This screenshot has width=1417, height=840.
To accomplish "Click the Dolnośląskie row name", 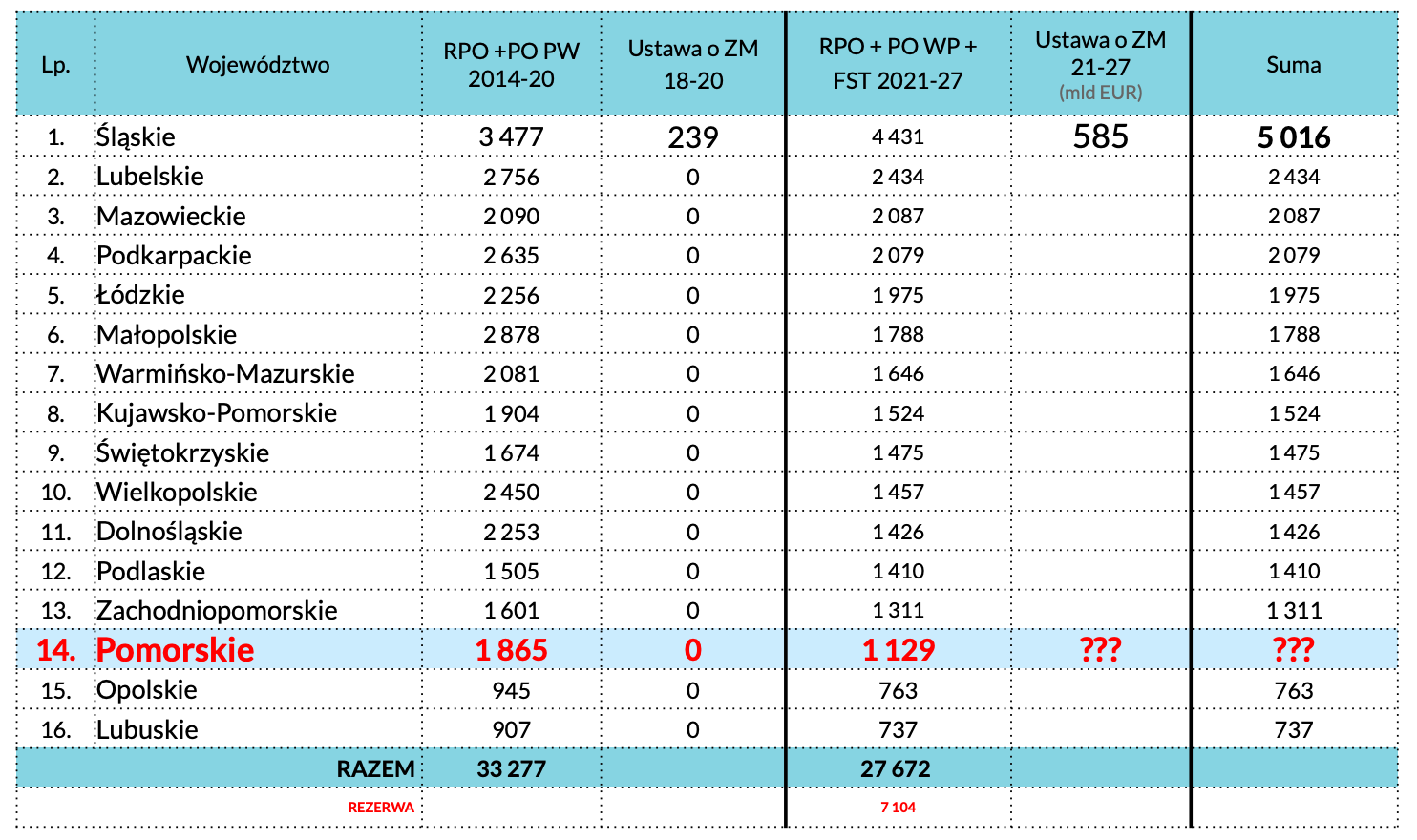I will pos(169,532).
